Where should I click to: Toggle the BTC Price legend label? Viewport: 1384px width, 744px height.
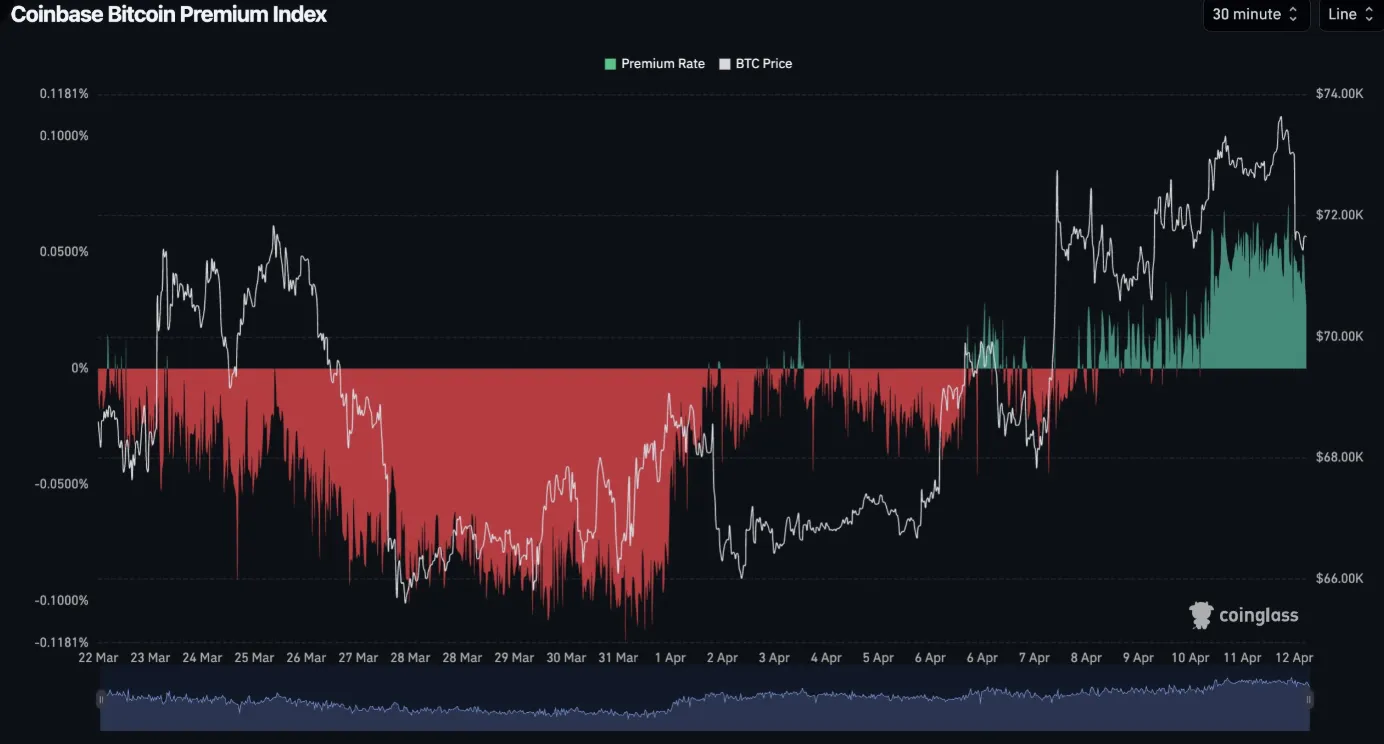pos(763,64)
